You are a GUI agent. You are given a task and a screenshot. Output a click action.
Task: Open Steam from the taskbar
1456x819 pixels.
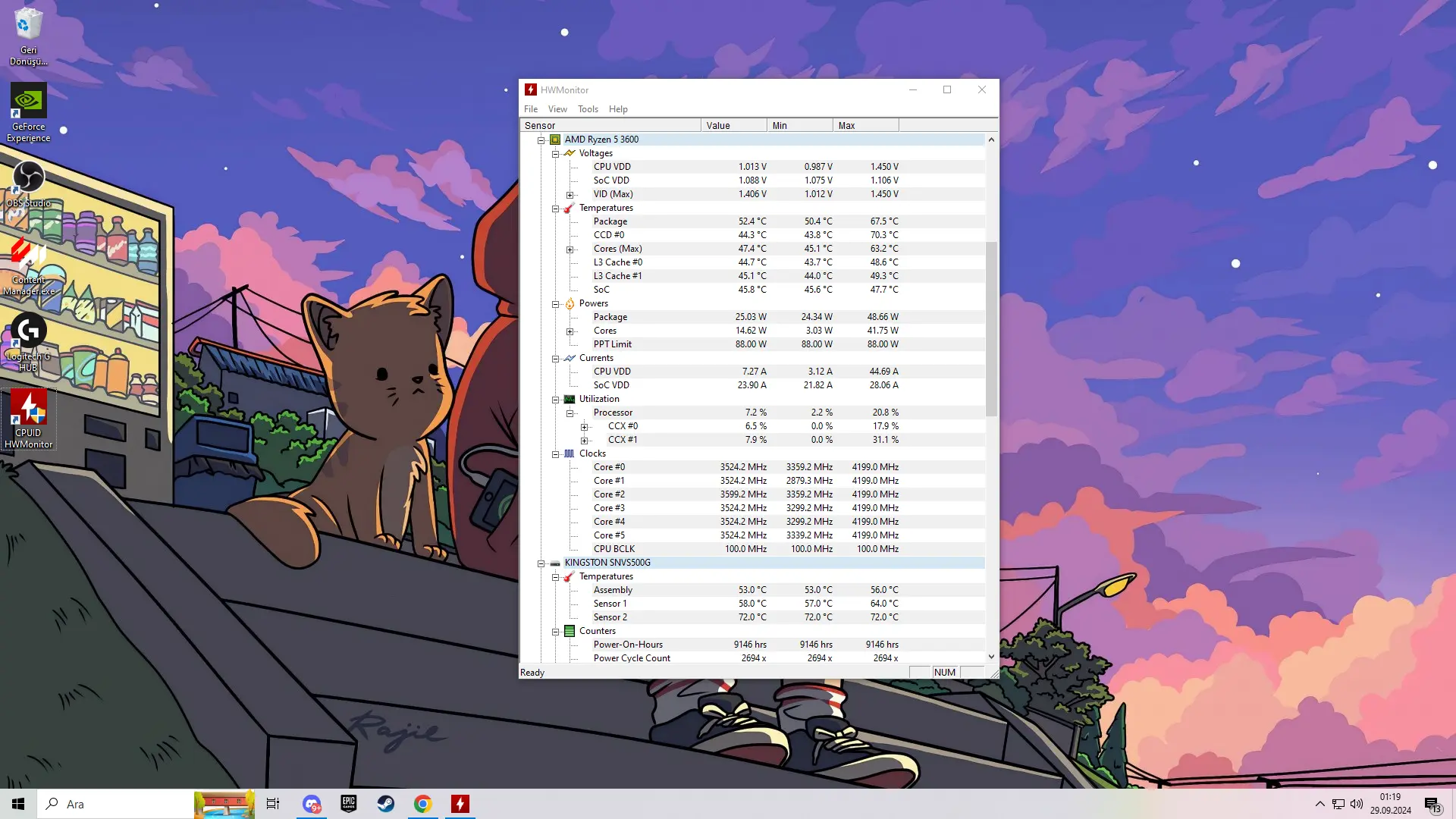pyautogui.click(x=386, y=804)
